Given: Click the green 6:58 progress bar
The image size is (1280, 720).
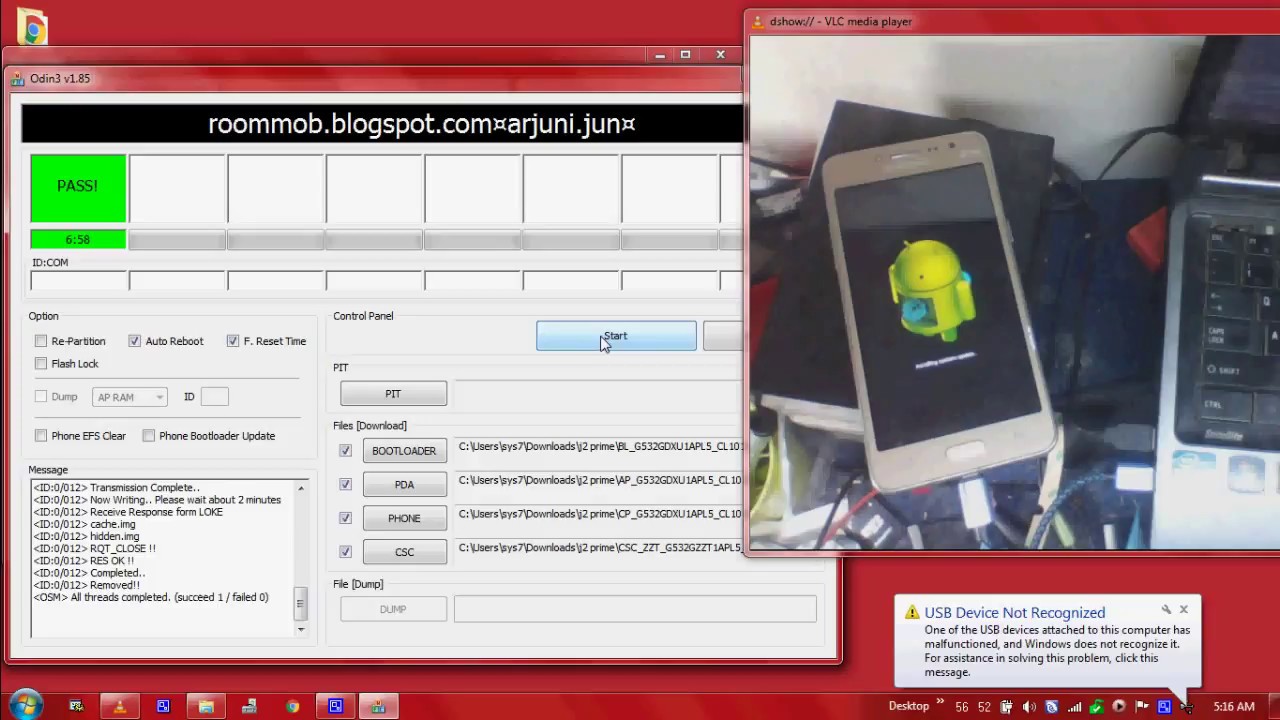Looking at the screenshot, I should (x=78, y=240).
